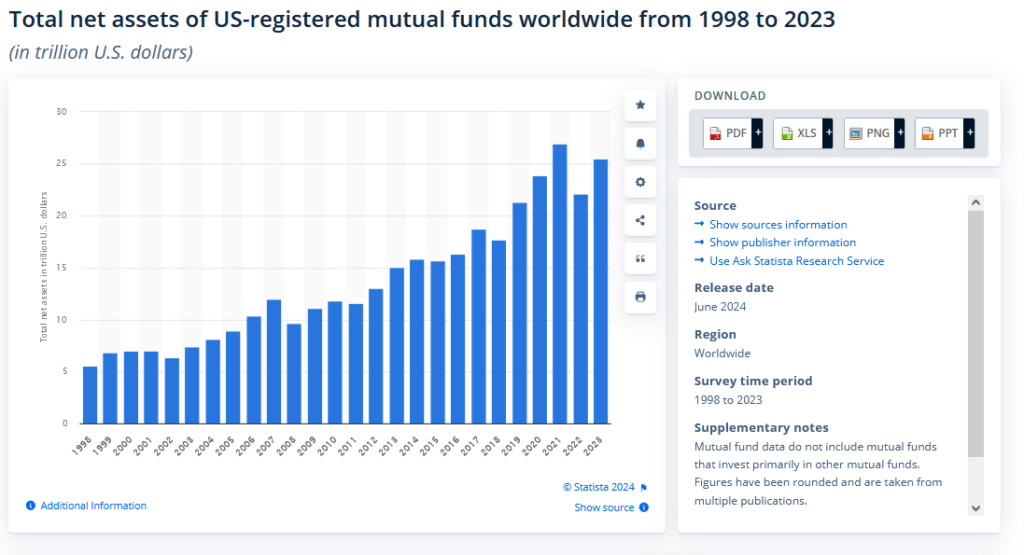Click the bell notification icon

tap(640, 143)
